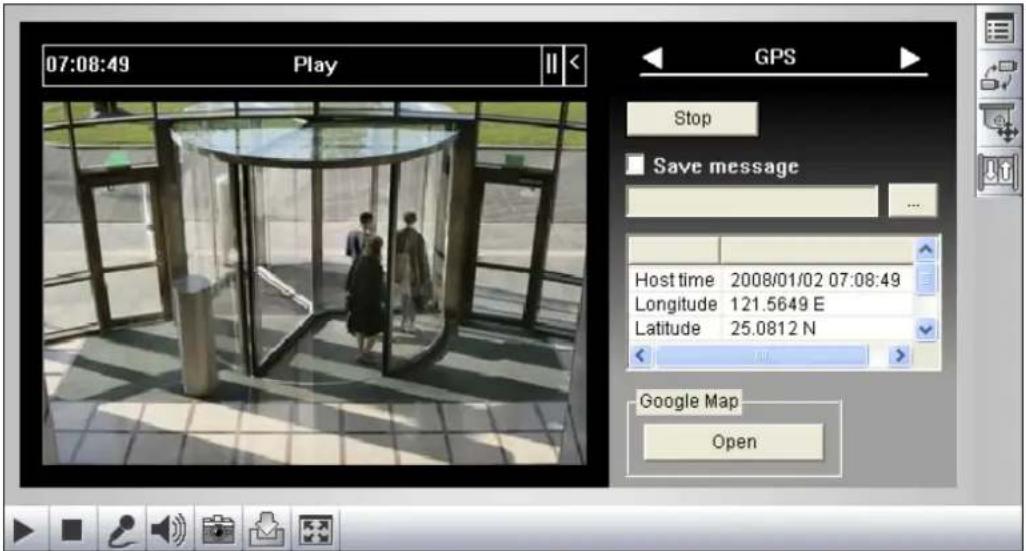Click the 121.5649 E value

pyautogui.click(x=777, y=304)
